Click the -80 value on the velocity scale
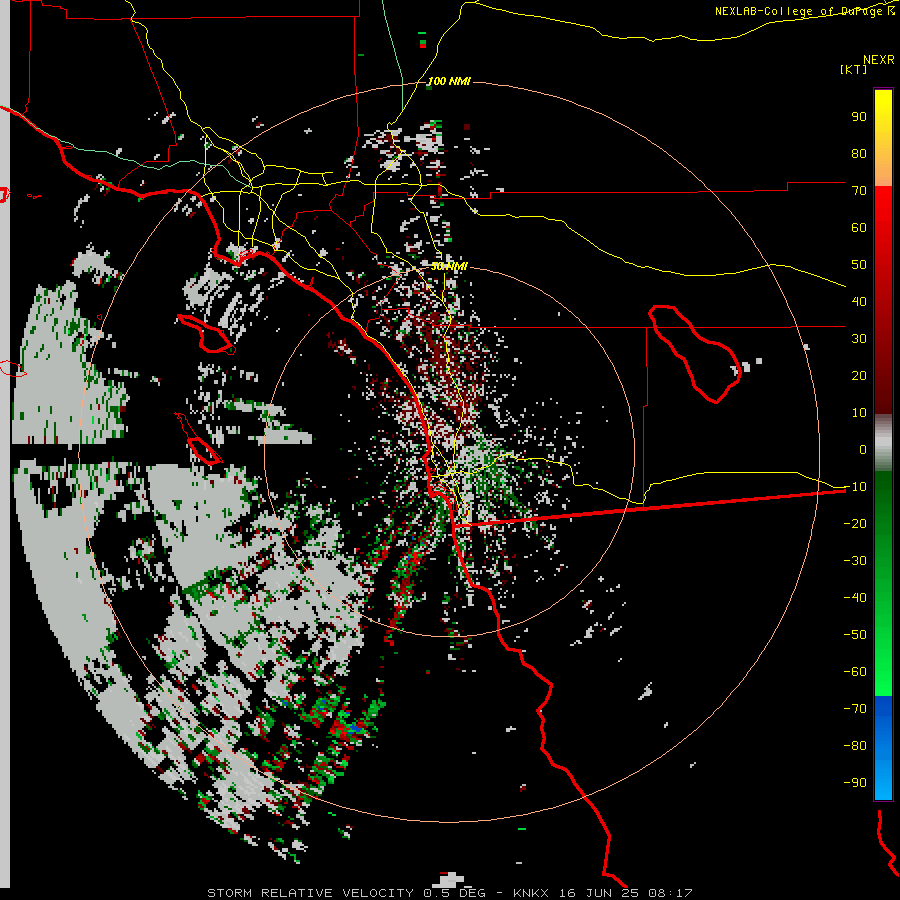900x900 pixels. [x=855, y=746]
